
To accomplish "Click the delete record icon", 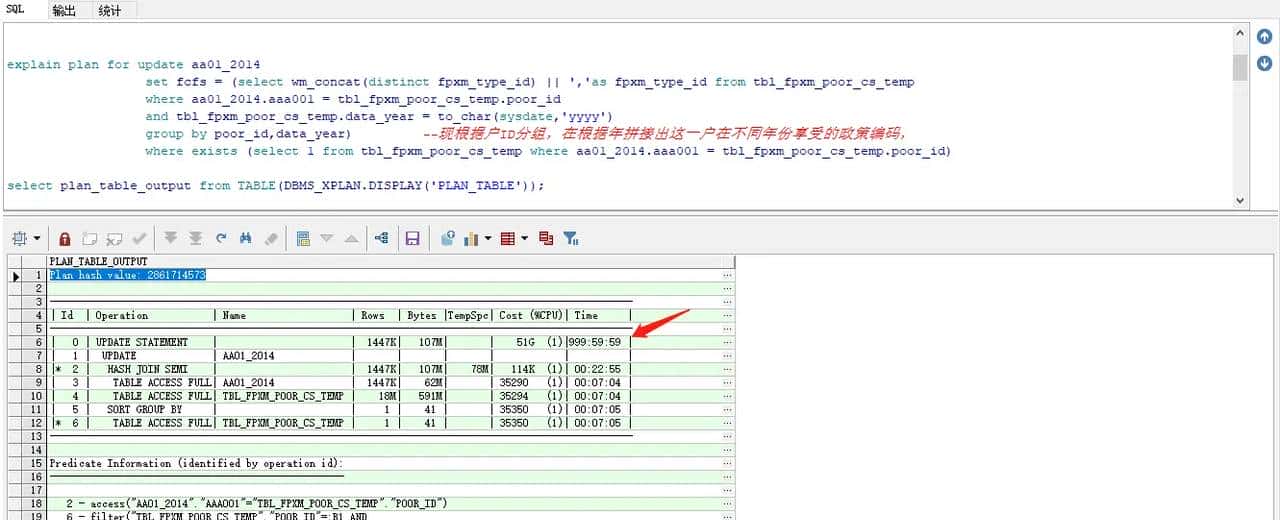I will (x=114, y=238).
